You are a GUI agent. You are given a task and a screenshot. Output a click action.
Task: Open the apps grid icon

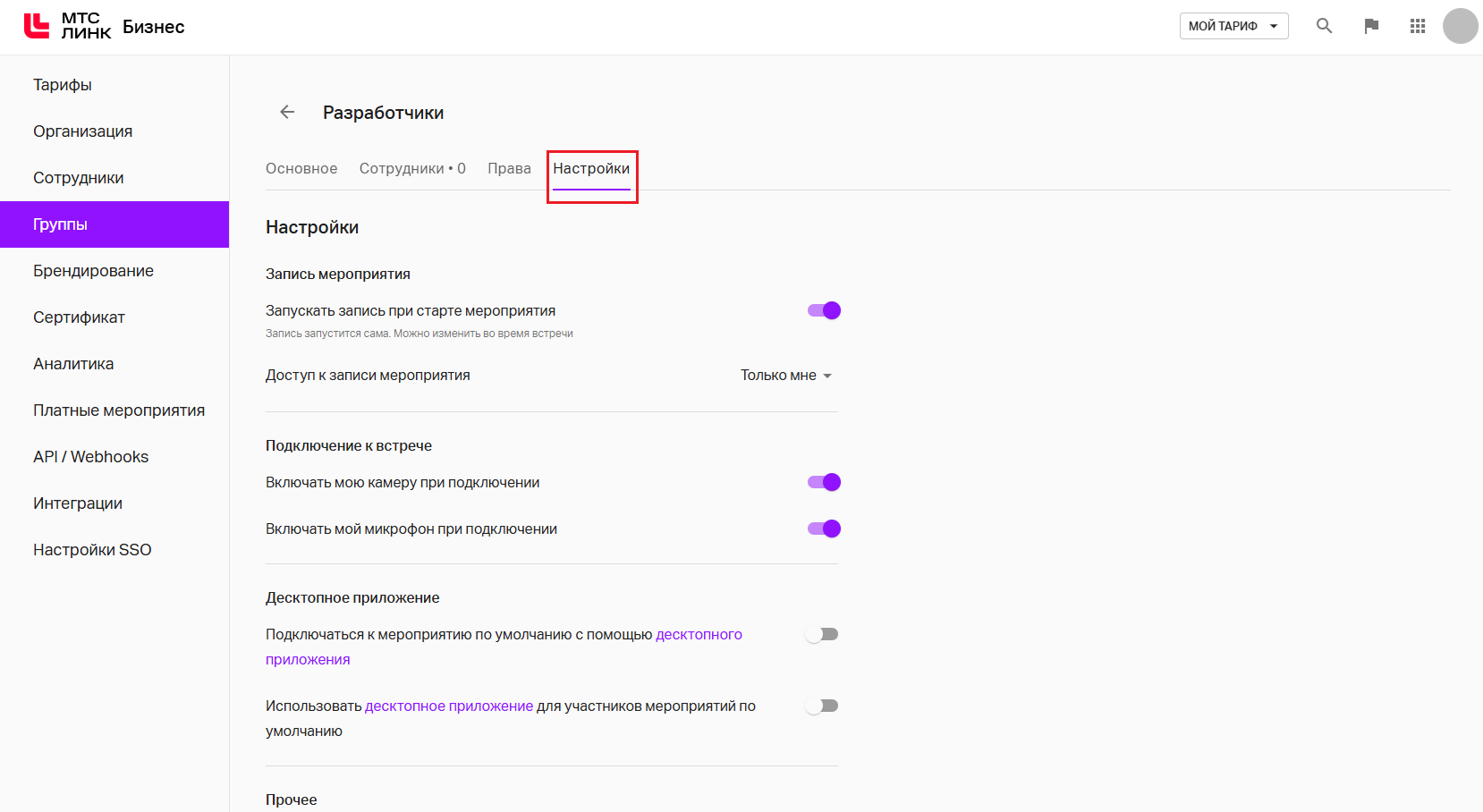pyautogui.click(x=1417, y=26)
